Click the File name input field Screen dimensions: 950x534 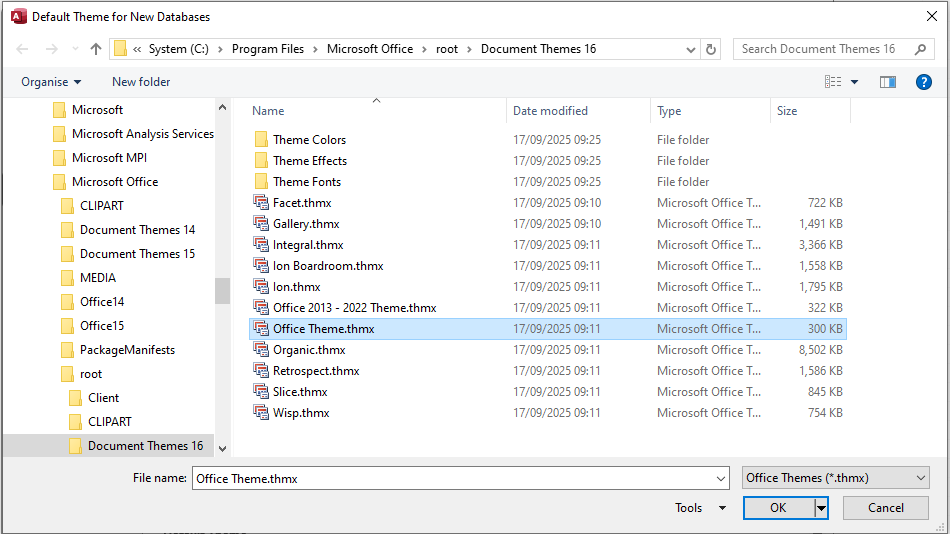(x=453, y=478)
